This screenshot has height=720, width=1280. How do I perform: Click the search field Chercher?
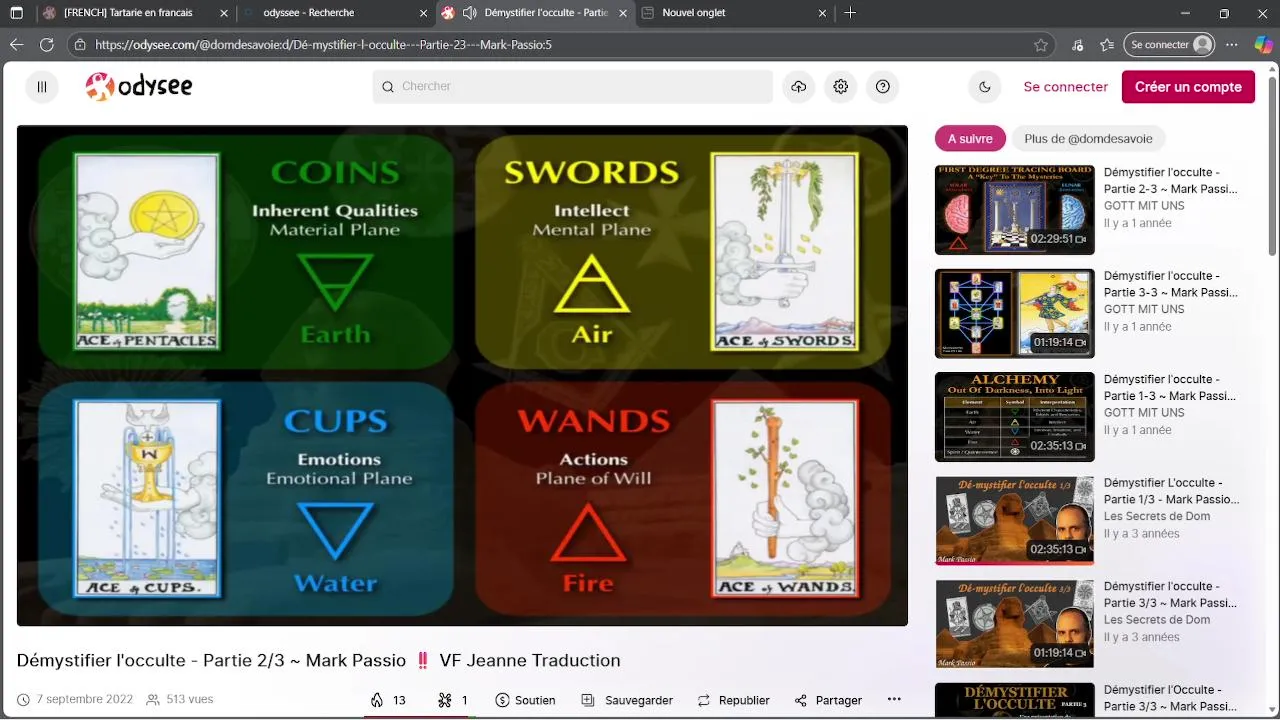(x=573, y=87)
